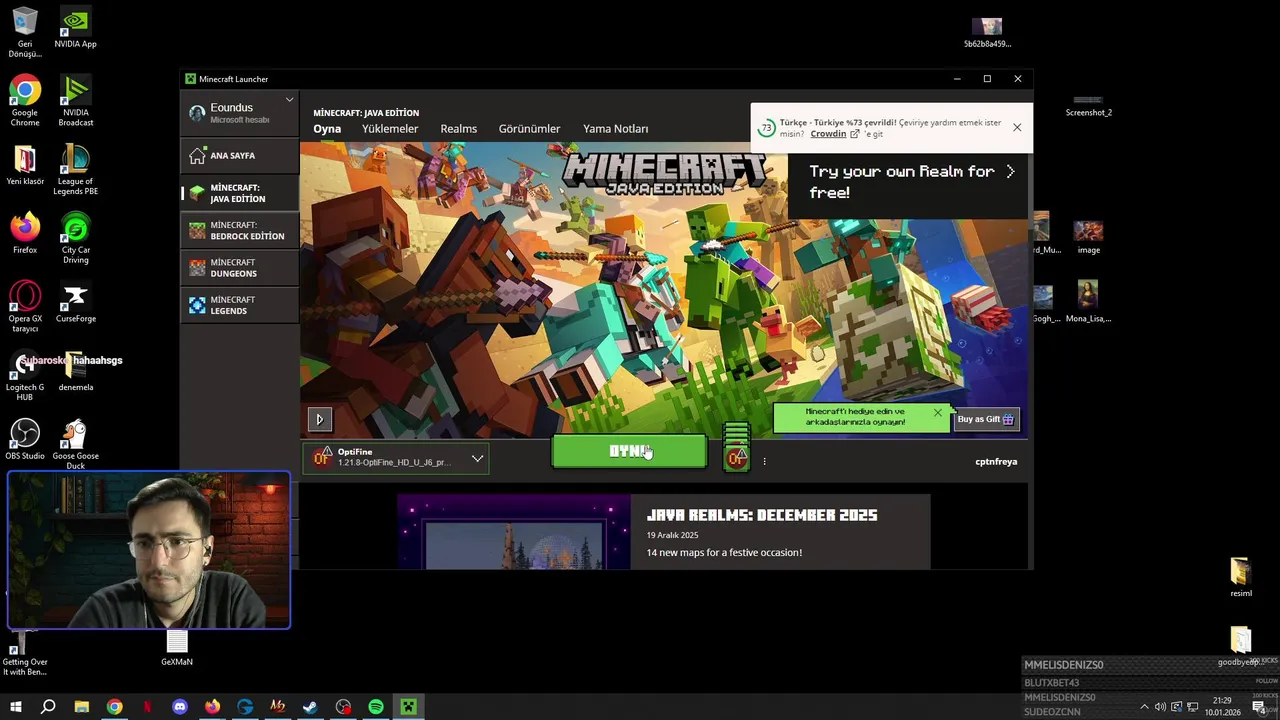Open the CurseForge desktop icon

coord(76,303)
